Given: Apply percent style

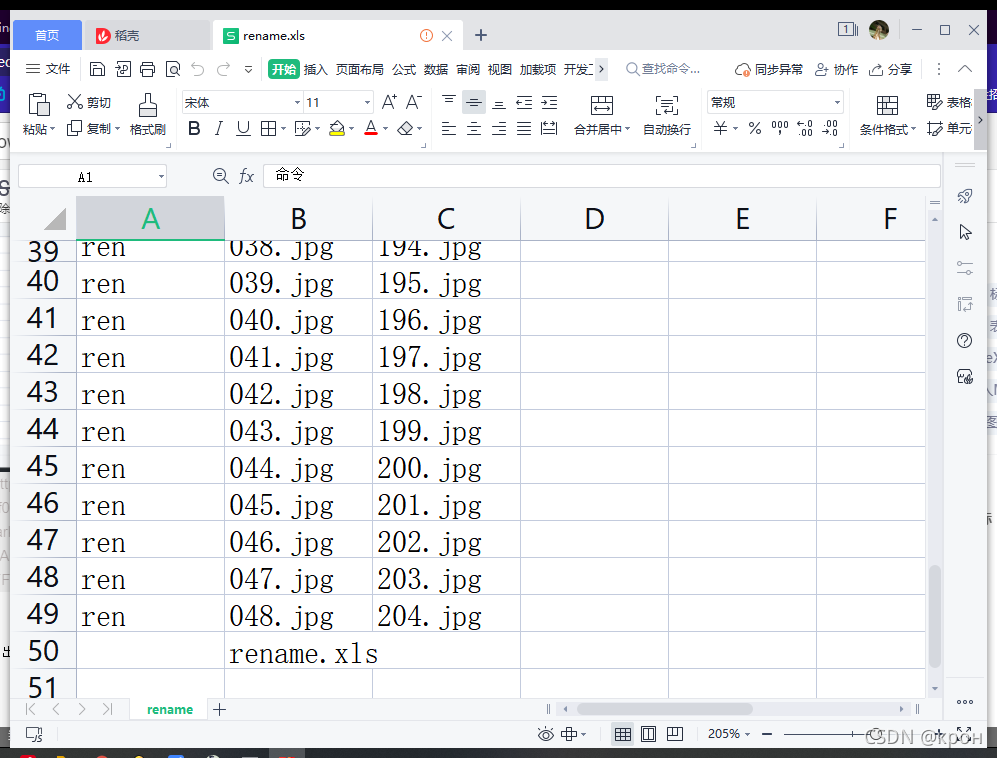Looking at the screenshot, I should tap(755, 129).
